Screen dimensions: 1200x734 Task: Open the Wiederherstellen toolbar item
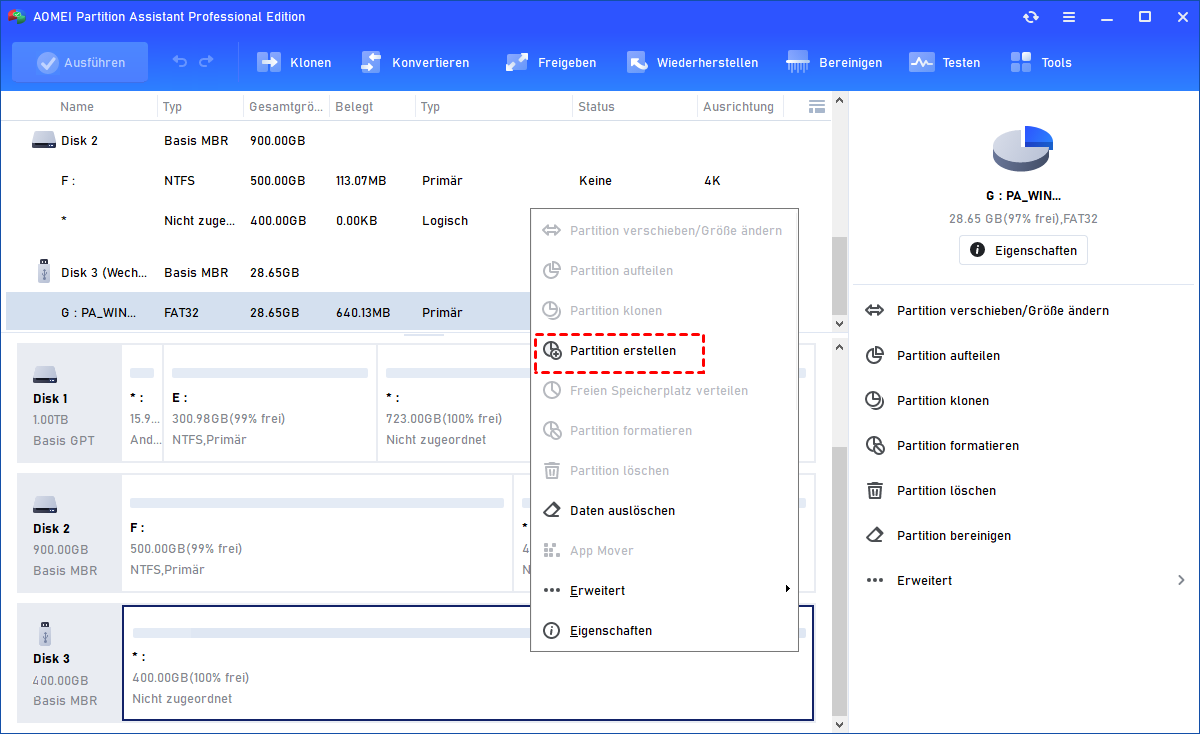coord(692,62)
